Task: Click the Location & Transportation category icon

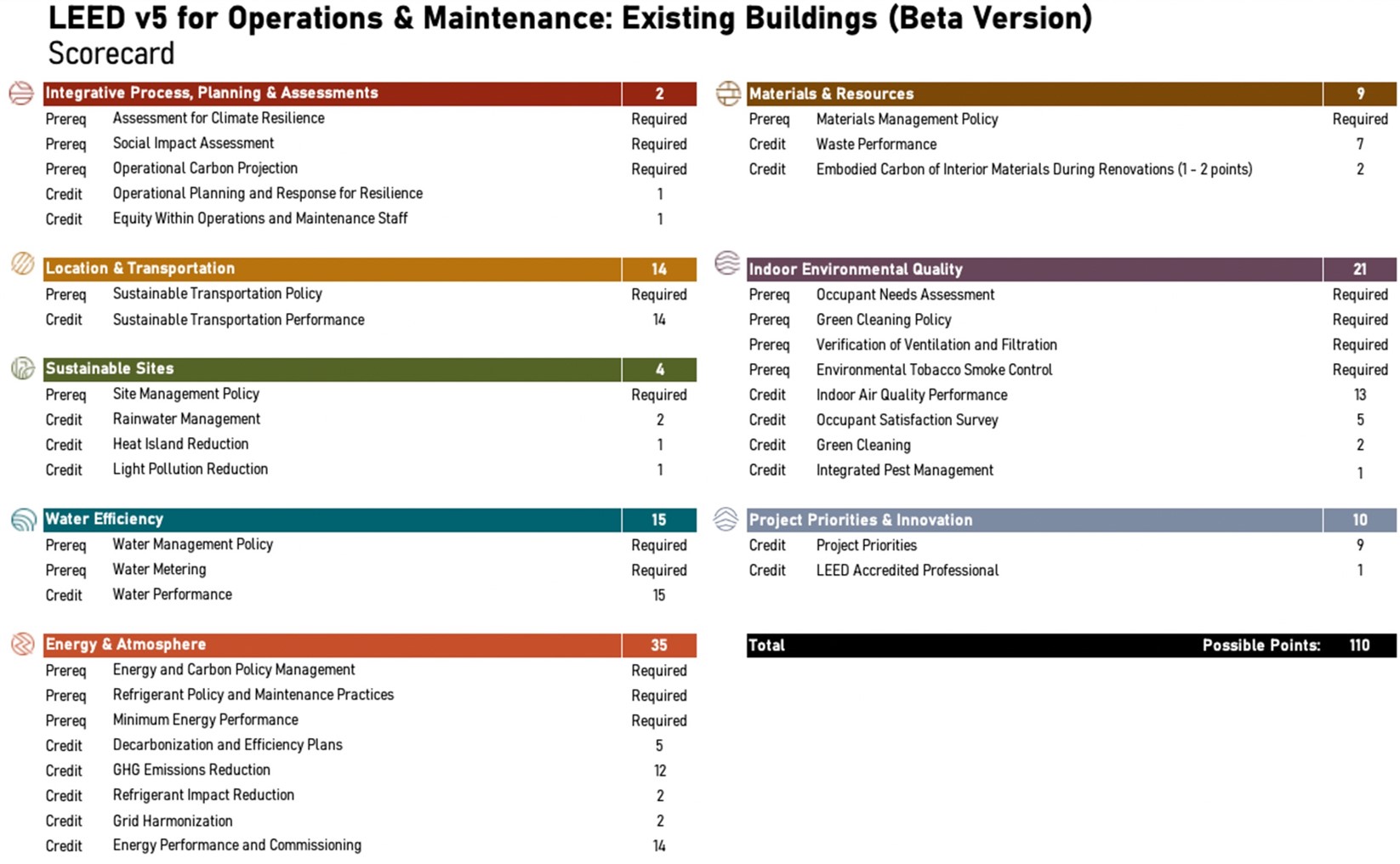Action: pyautogui.click(x=23, y=264)
